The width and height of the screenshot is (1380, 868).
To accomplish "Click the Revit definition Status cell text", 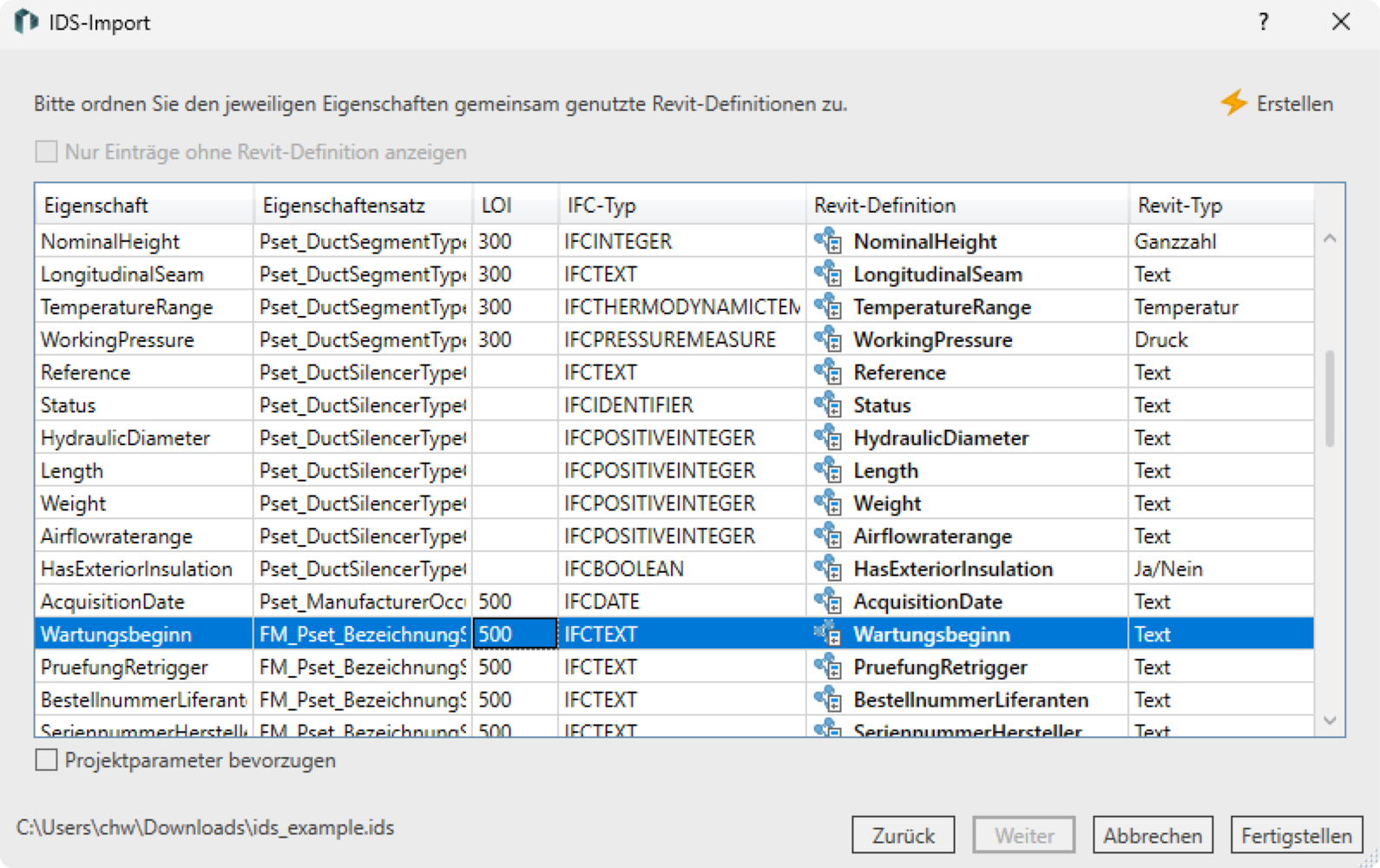I will (882, 404).
